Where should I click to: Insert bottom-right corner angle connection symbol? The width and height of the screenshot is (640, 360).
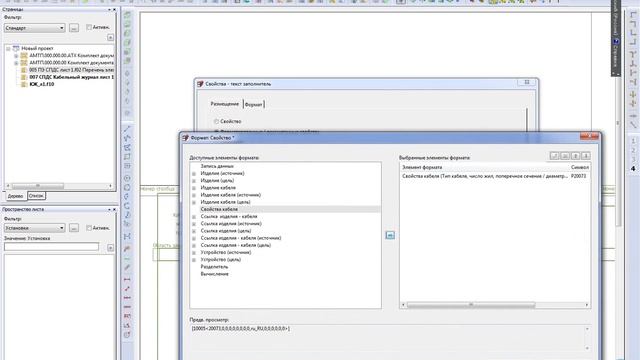[x=633, y=42]
